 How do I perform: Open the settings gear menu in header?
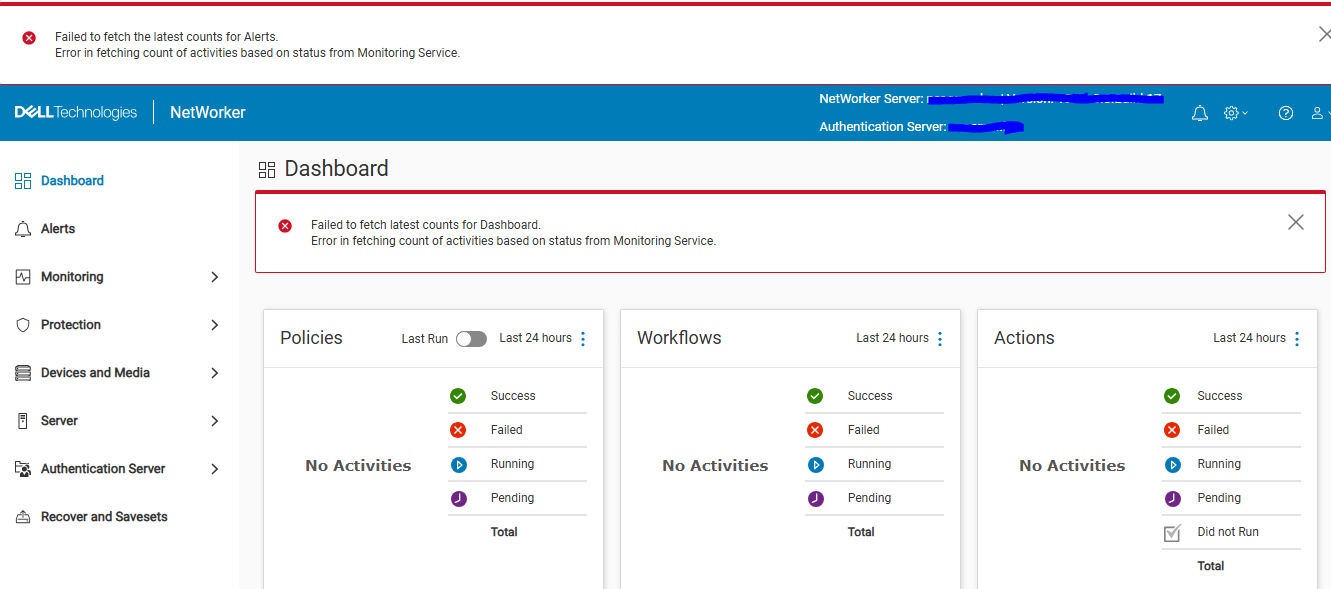1236,113
